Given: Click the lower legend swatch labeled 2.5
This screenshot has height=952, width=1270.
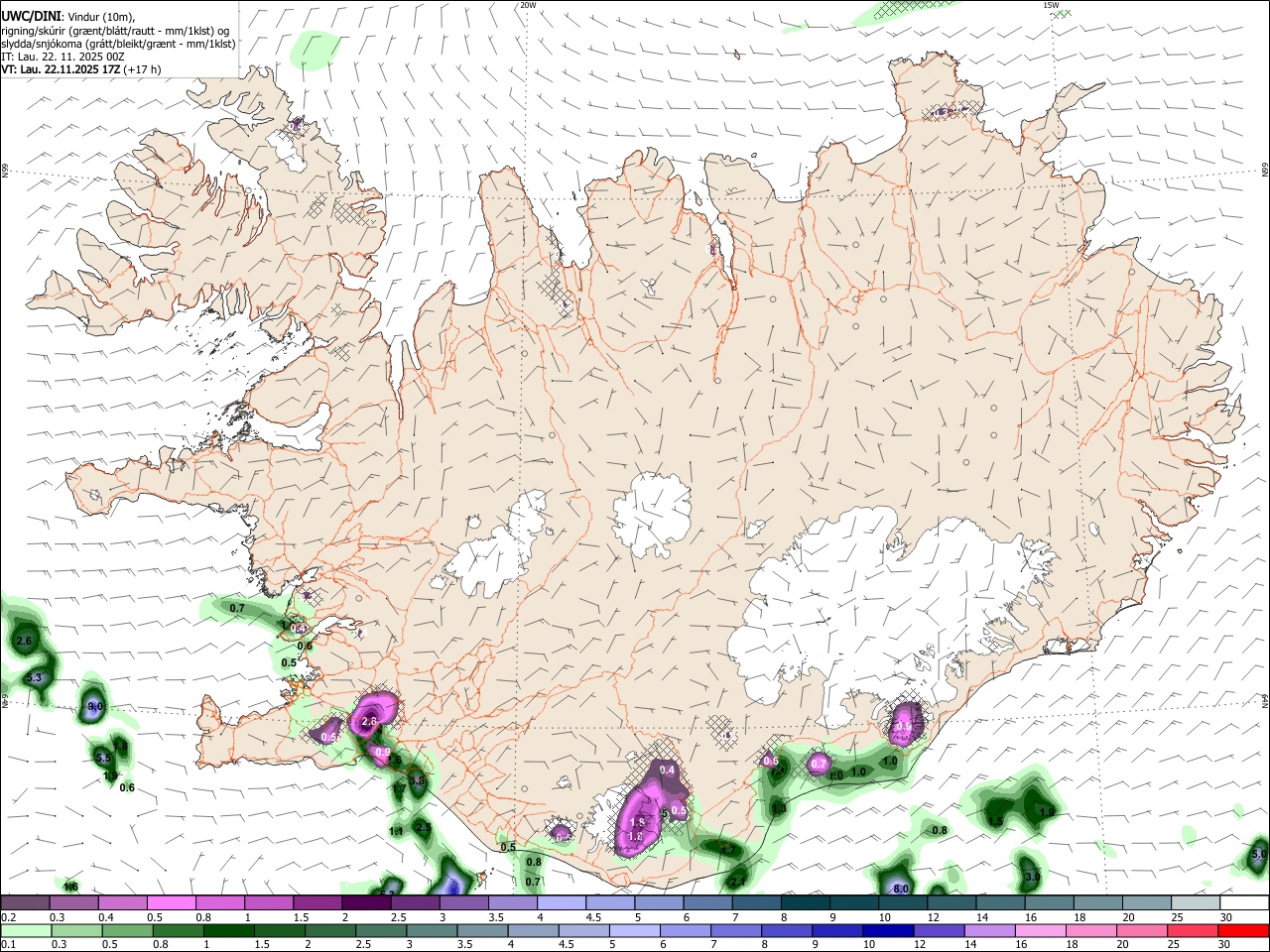Looking at the screenshot, I should (381, 930).
